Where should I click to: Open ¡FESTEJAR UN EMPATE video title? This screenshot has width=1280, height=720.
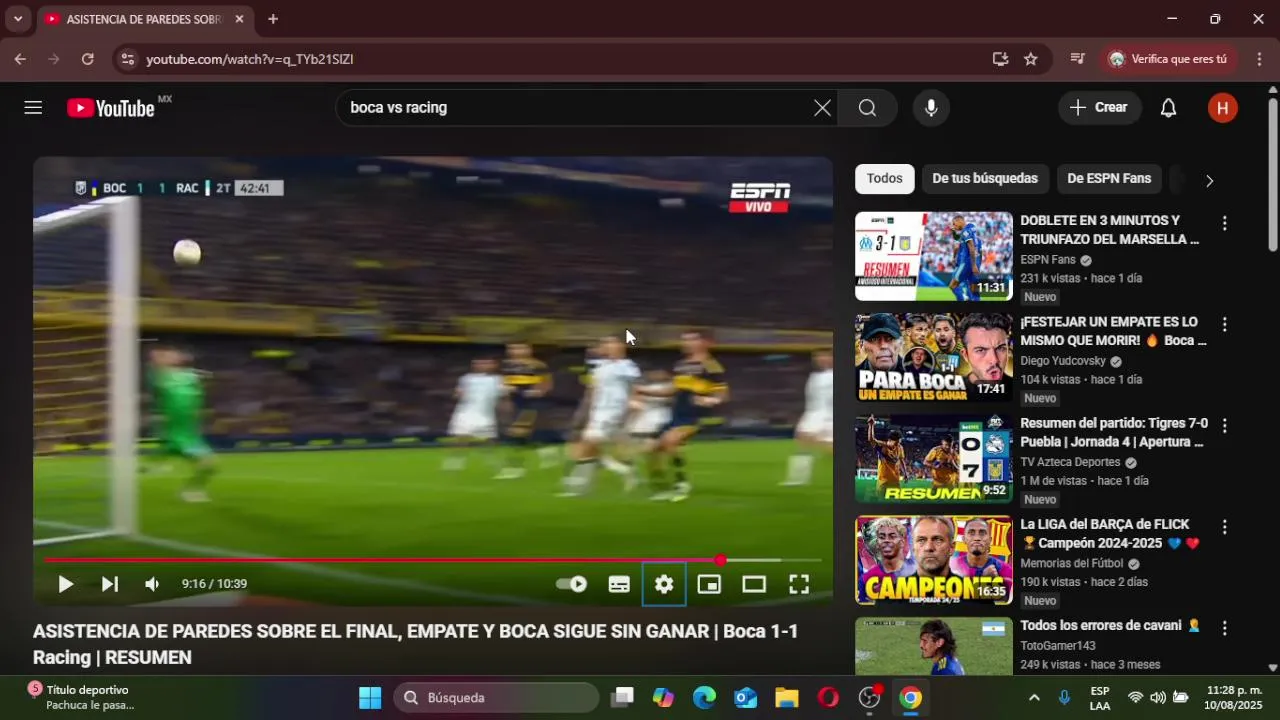click(x=1113, y=331)
